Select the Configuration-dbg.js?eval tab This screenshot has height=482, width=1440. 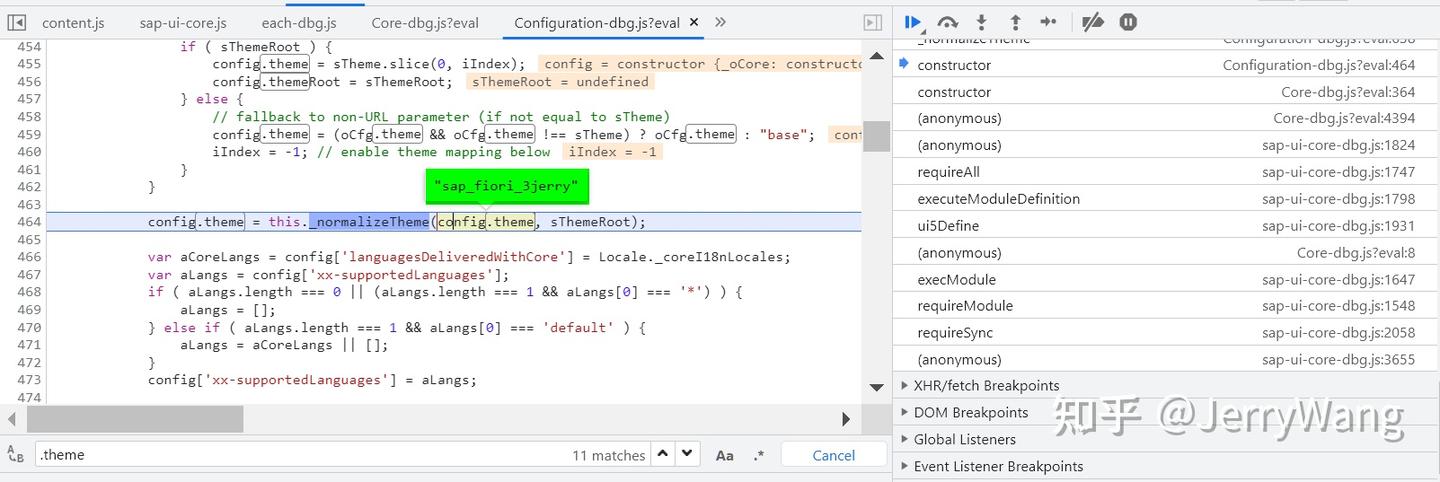click(597, 23)
